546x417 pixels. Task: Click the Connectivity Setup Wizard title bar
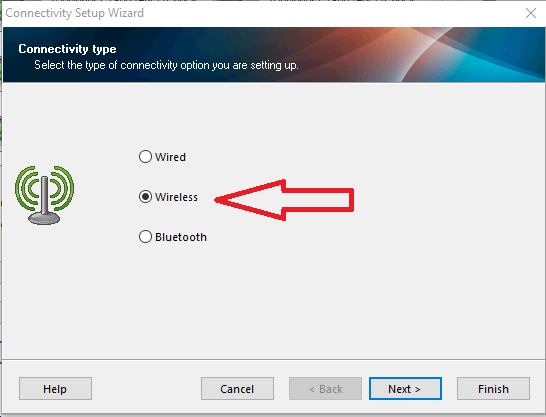click(x=261, y=13)
